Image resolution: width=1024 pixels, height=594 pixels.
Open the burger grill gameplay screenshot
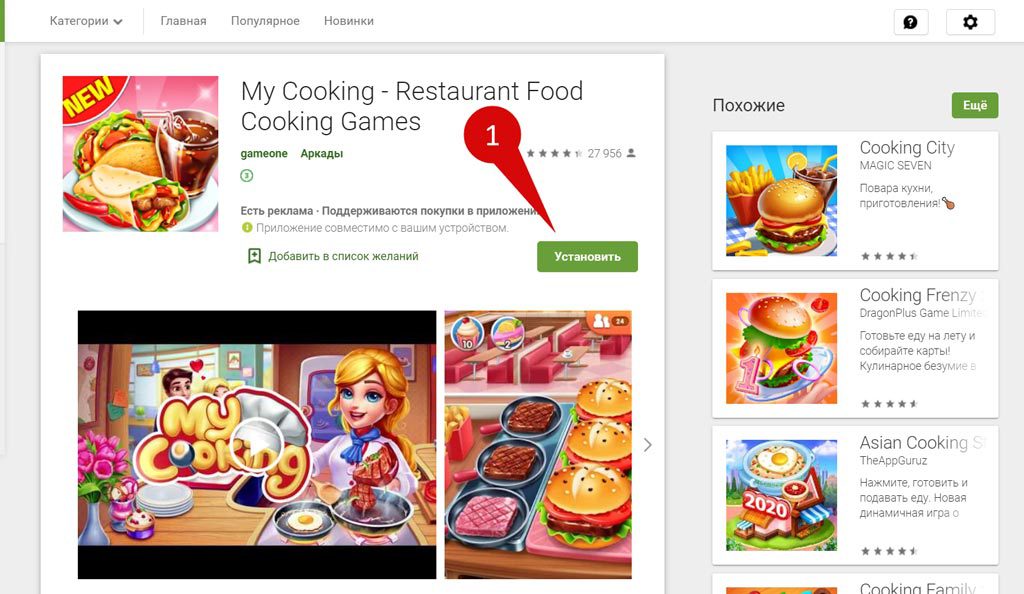point(538,445)
